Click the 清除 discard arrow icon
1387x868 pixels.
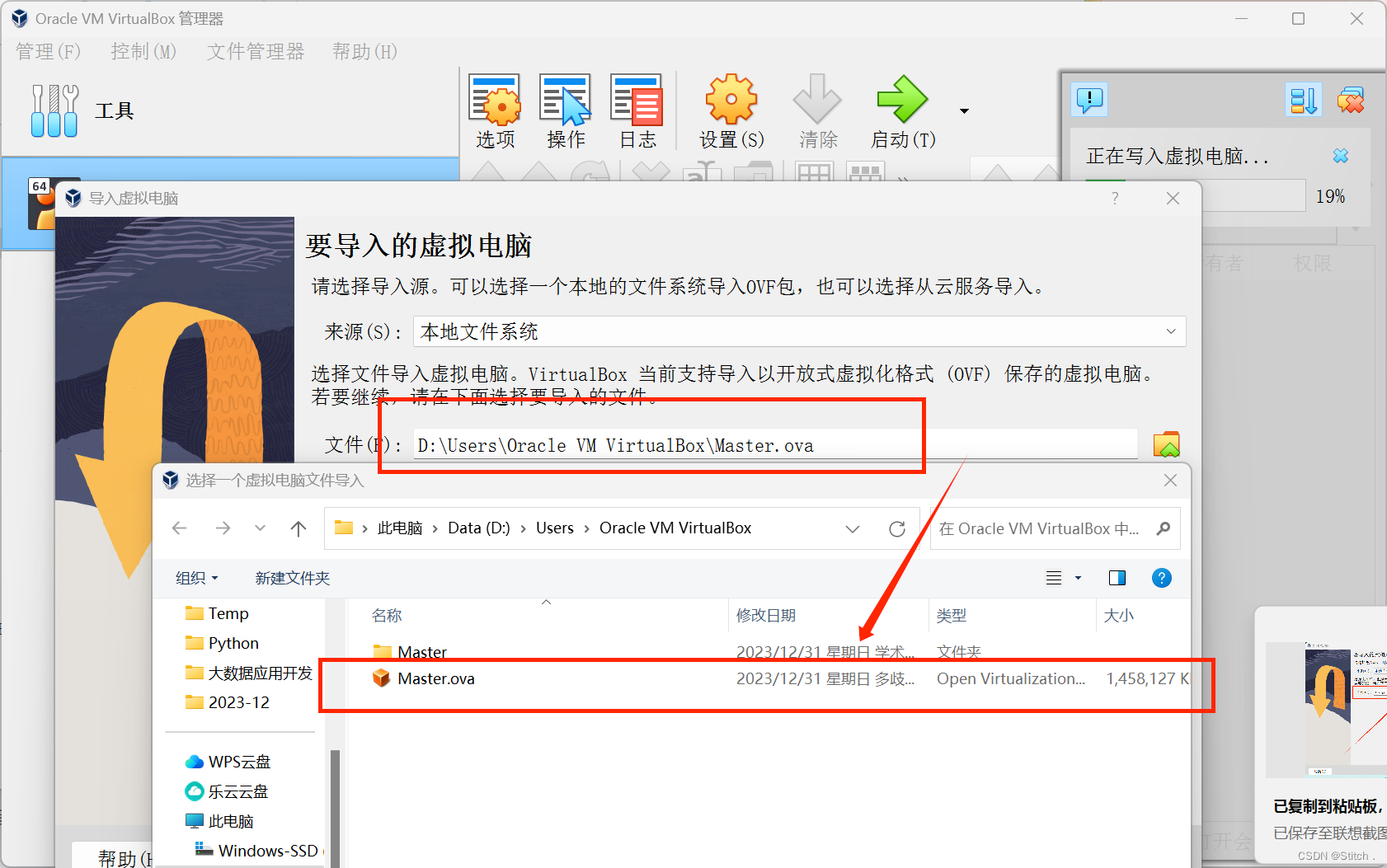click(x=818, y=111)
